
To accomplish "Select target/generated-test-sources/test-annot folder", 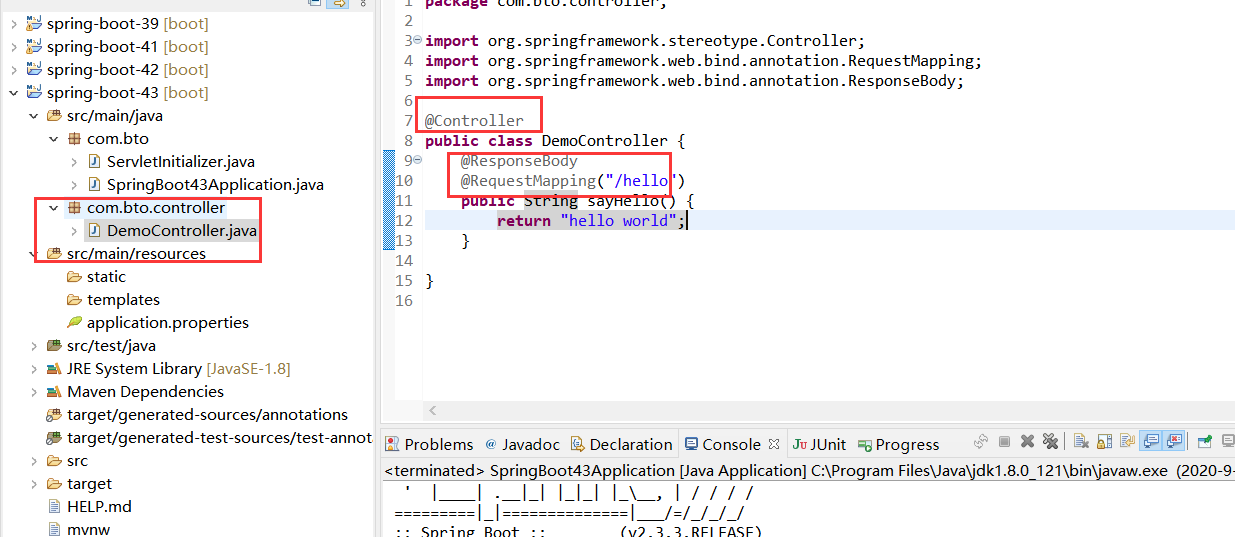I will (219, 437).
